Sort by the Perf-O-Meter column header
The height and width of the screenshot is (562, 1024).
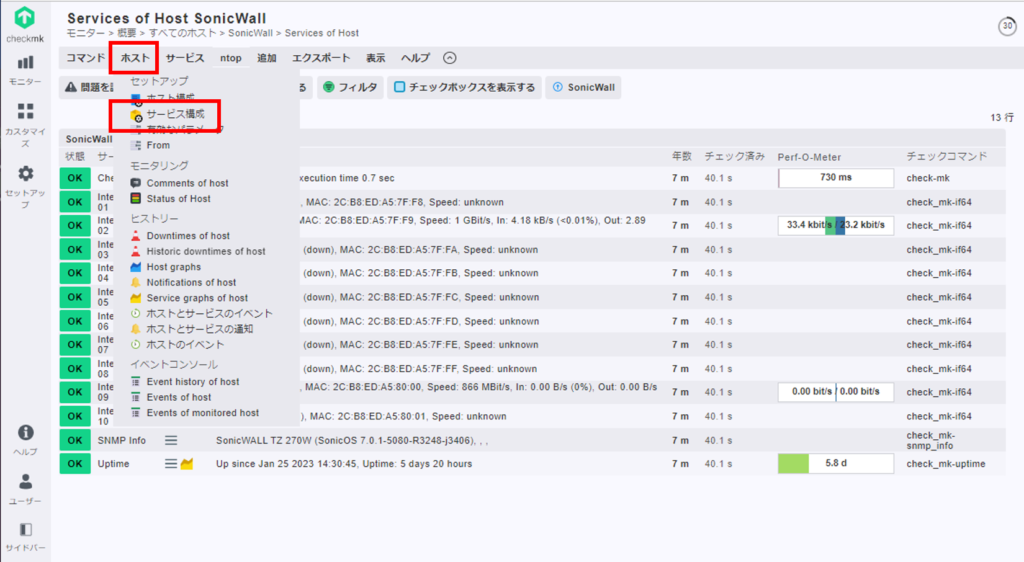point(809,157)
